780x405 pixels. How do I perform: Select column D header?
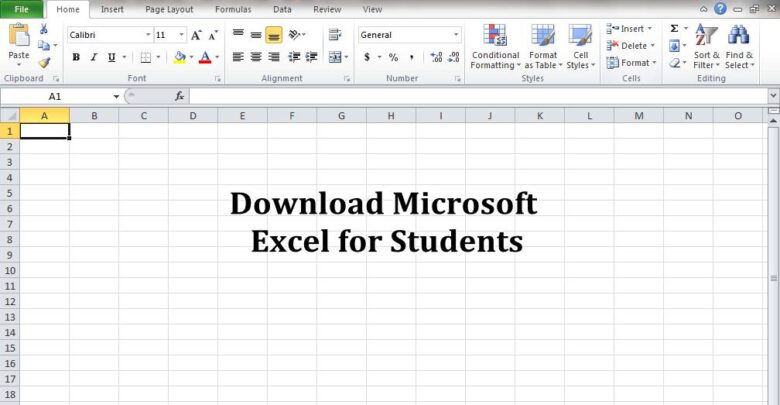pyautogui.click(x=193, y=116)
